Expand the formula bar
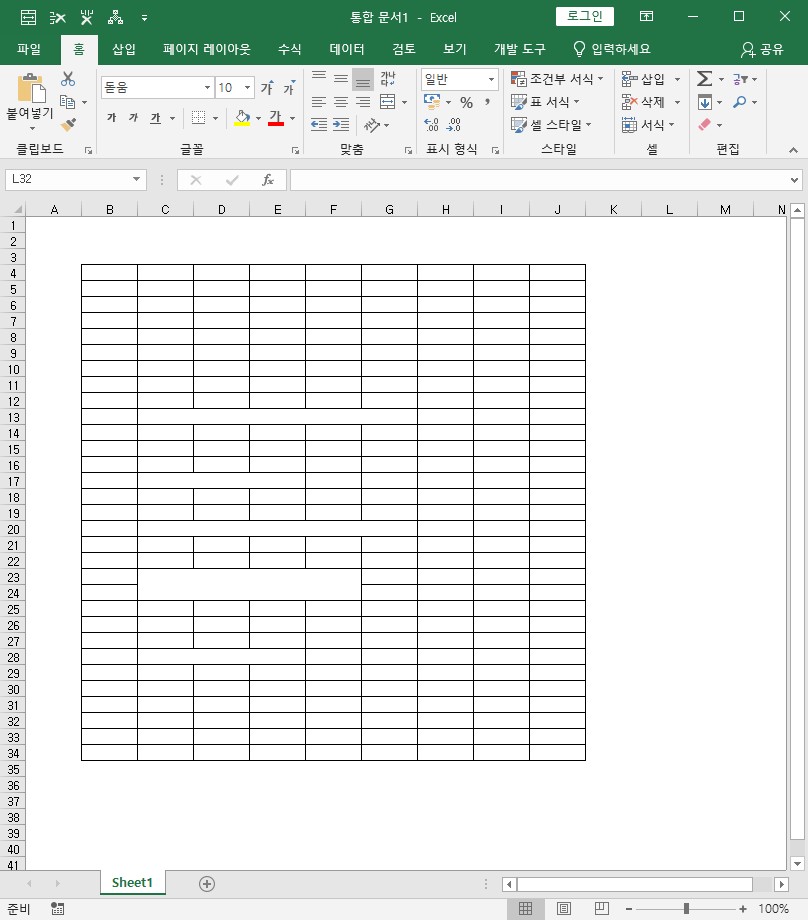This screenshot has width=808, height=920. [794, 180]
